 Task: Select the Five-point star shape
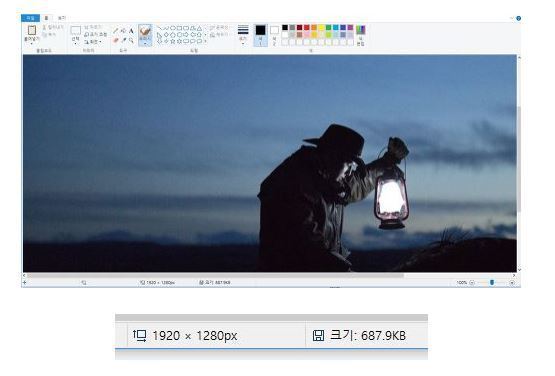[173, 41]
